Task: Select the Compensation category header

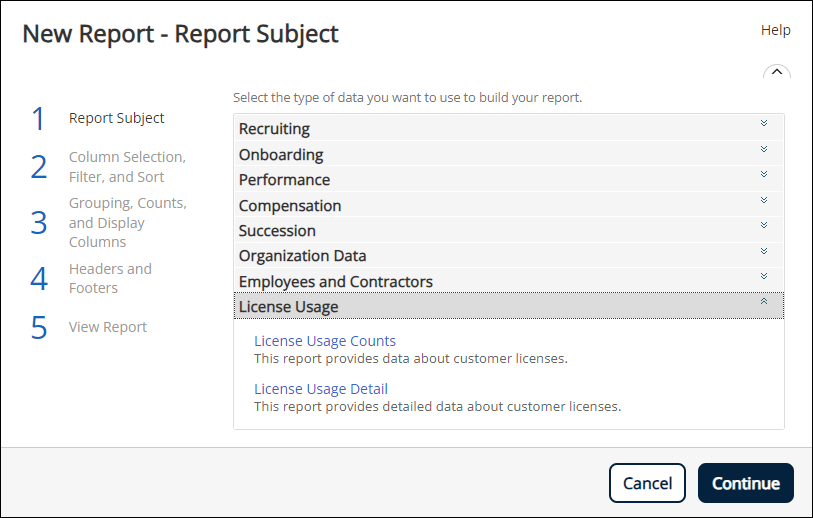Action: click(x=509, y=205)
